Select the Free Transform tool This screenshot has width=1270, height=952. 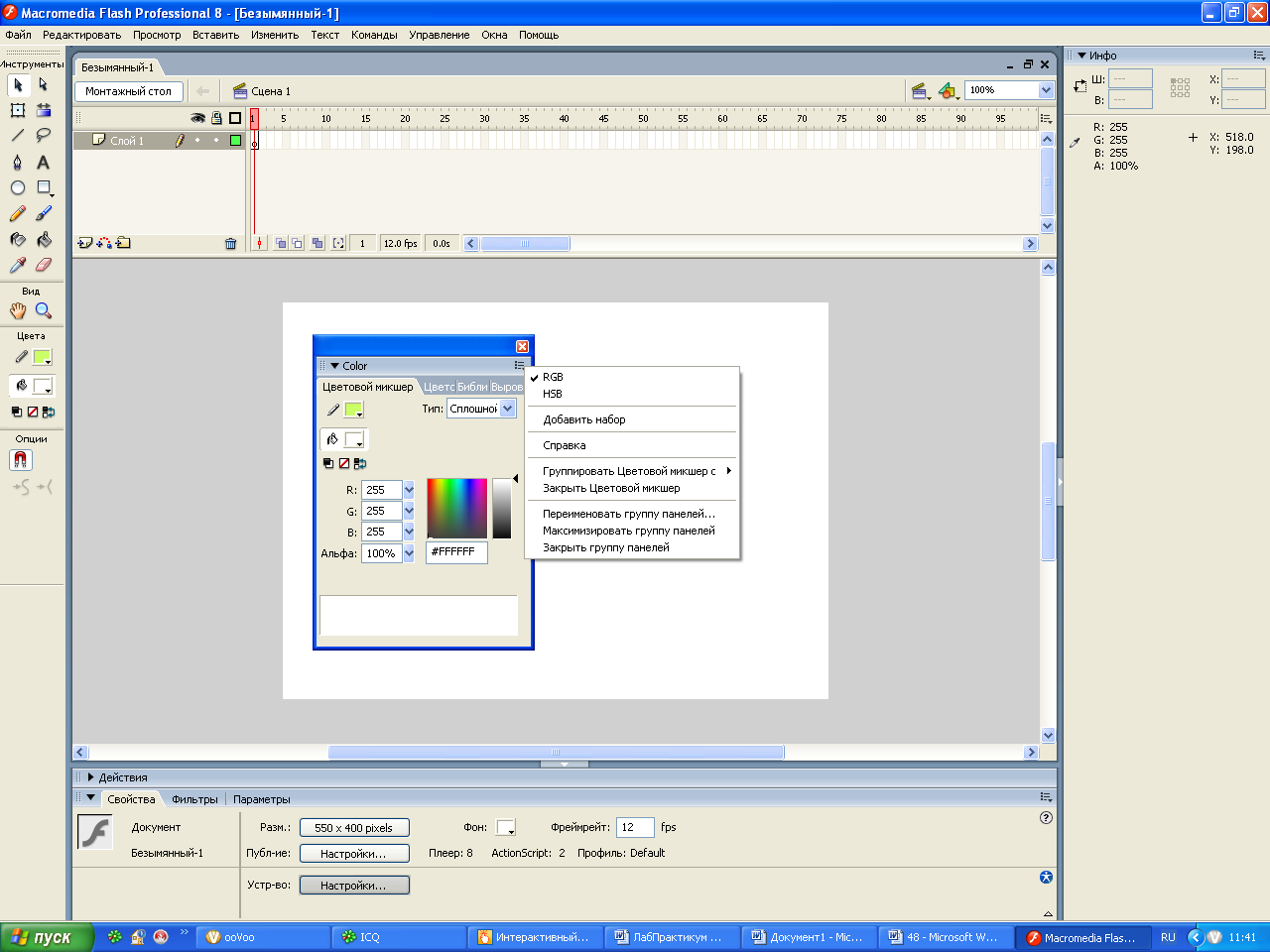click(18, 110)
